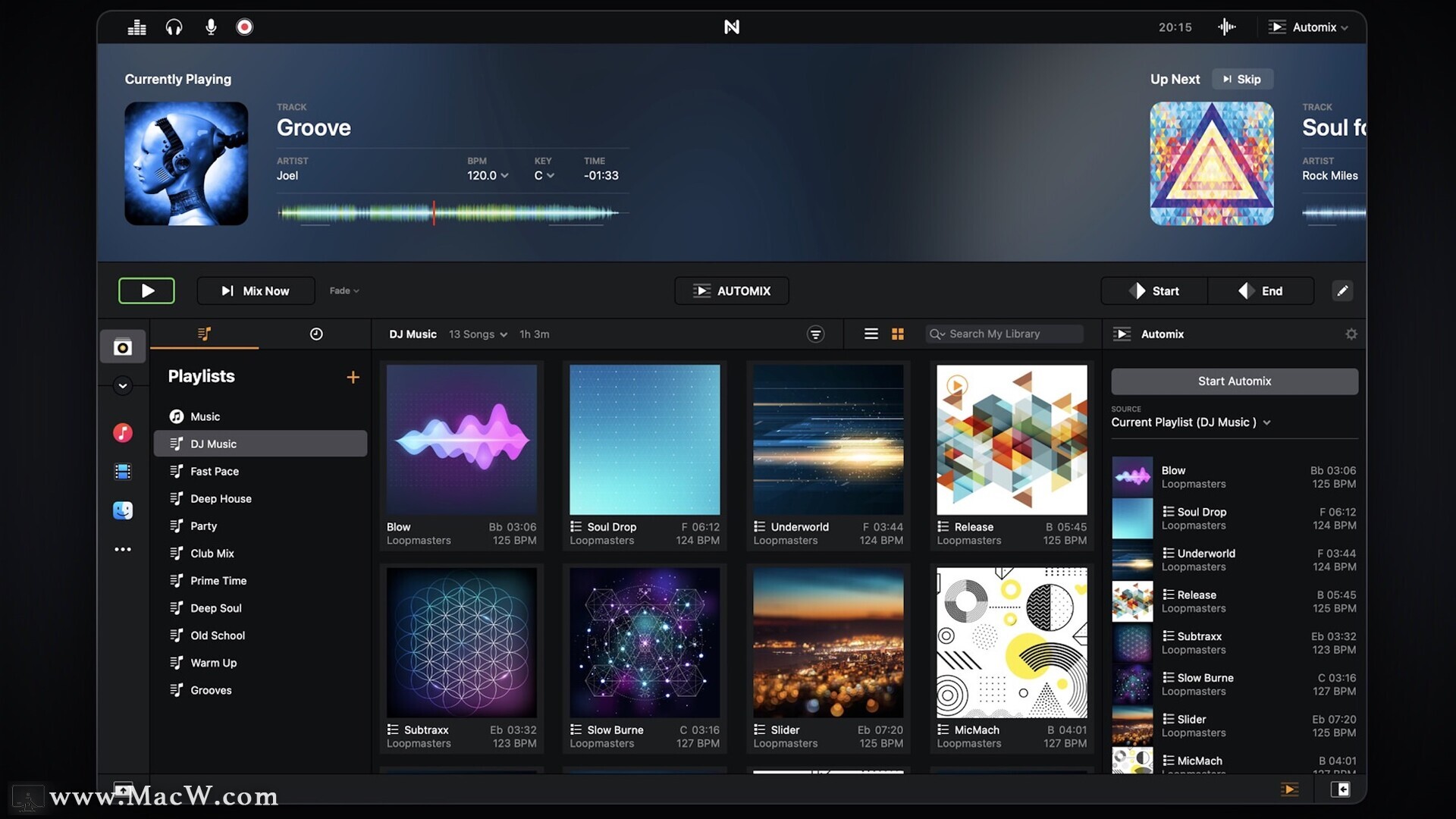
Task: Toggle the play button for current track
Action: click(x=146, y=290)
